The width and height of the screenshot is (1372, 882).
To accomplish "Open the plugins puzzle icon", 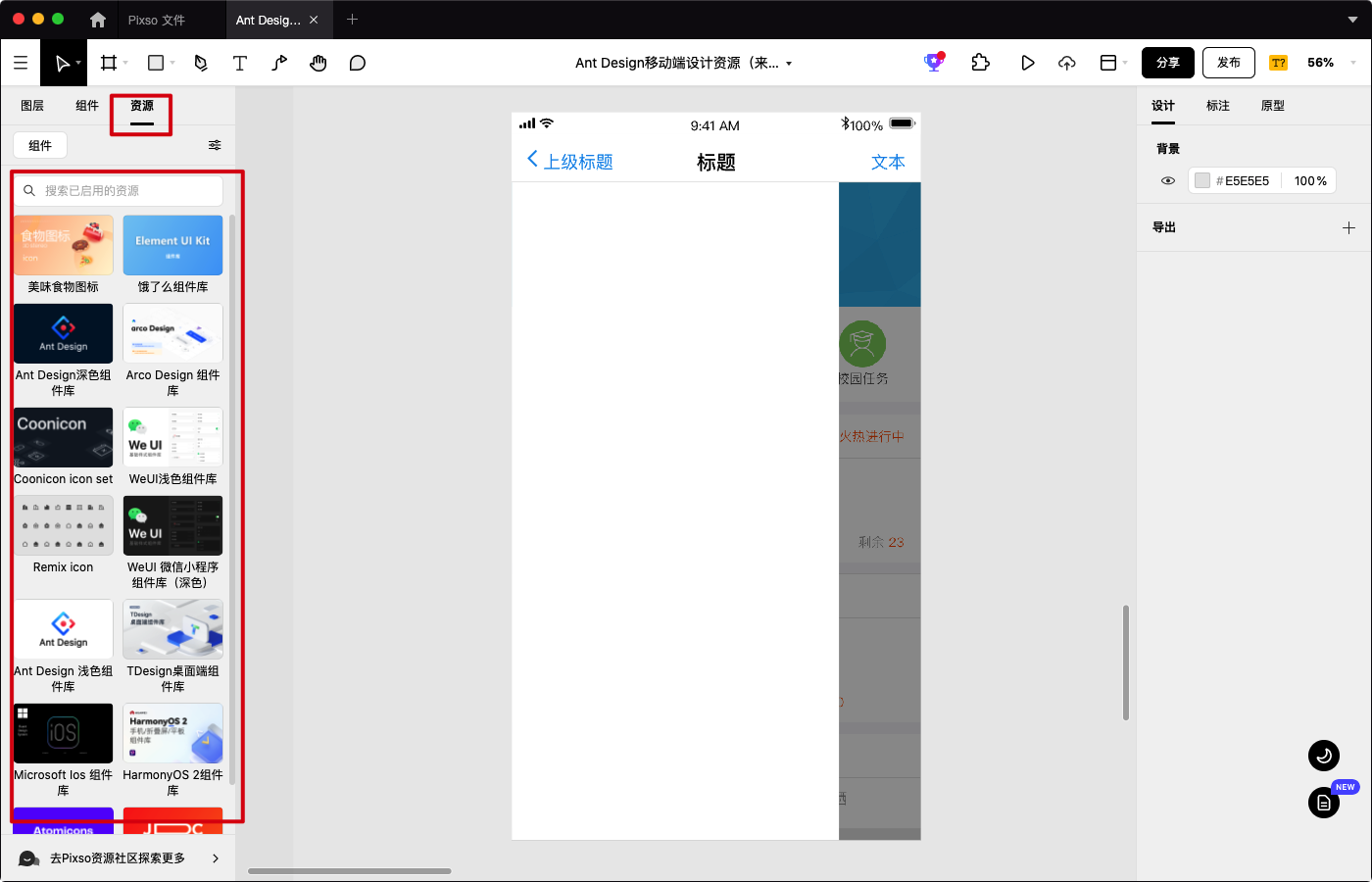I will 980,63.
